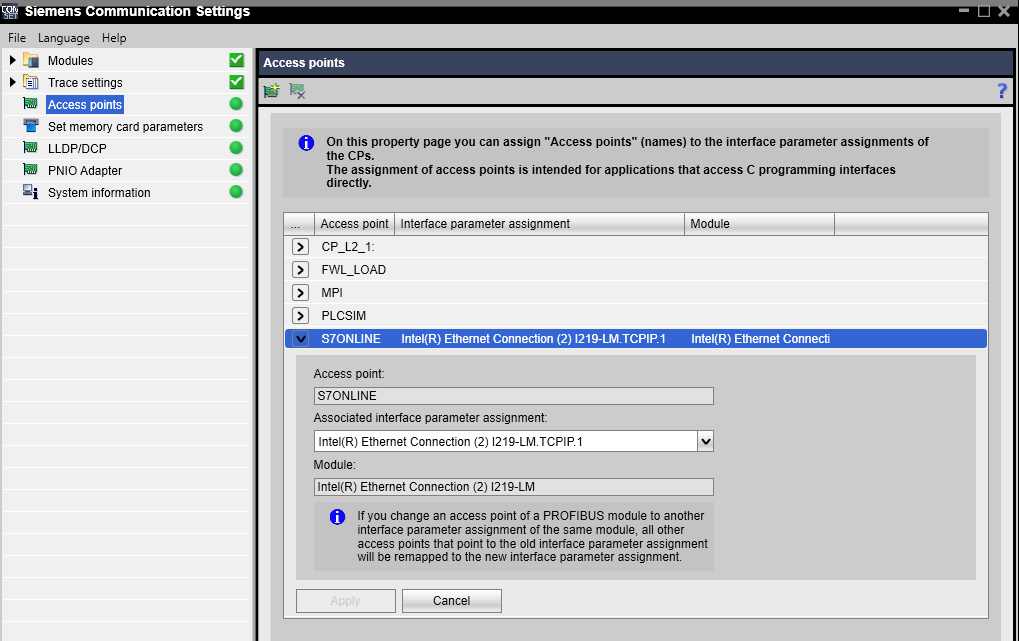Image resolution: width=1019 pixels, height=641 pixels.
Task: Click the green status dot for System information
Action: coord(236,192)
